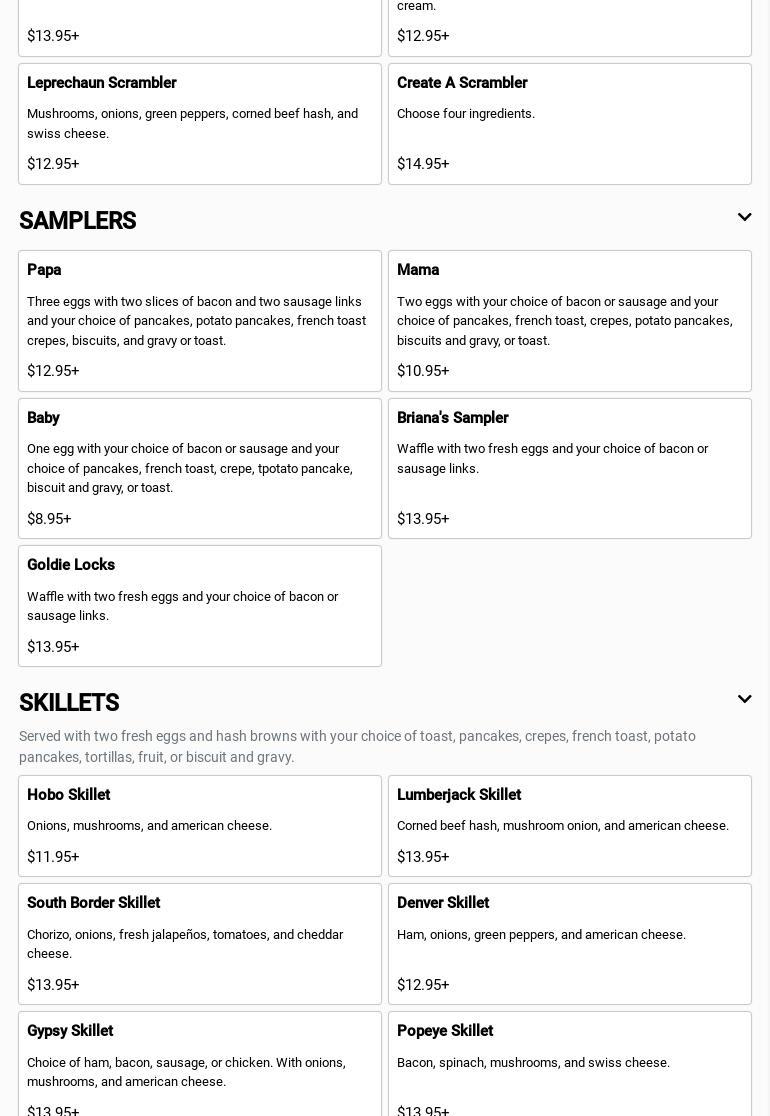Select the Baby sampler card
Screen dimensions: 770x1116
tap(200, 468)
